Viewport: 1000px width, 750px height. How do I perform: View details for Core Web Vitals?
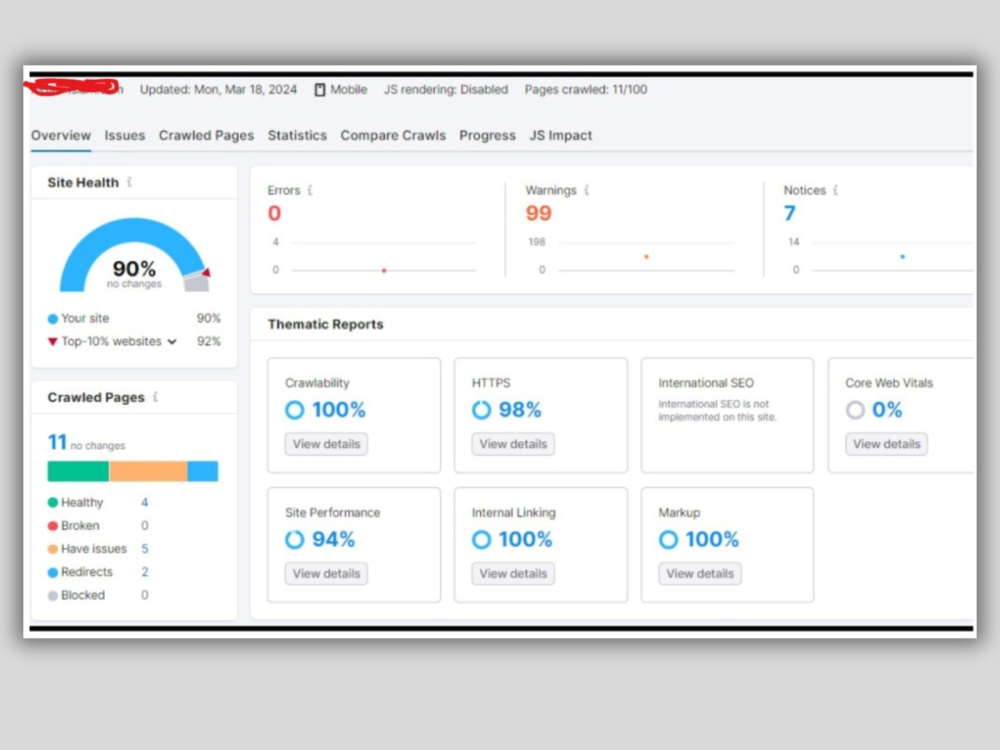[886, 444]
